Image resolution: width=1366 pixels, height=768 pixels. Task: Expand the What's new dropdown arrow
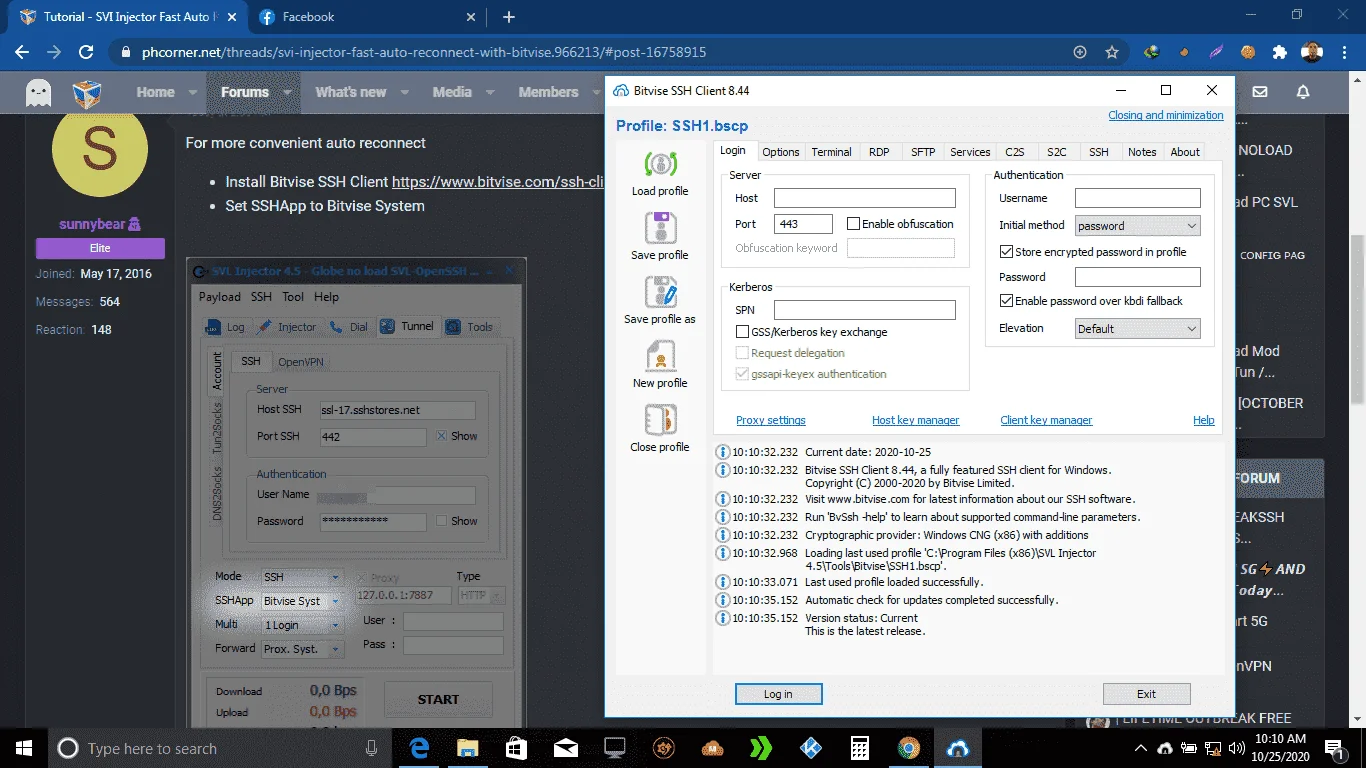[x=404, y=93]
